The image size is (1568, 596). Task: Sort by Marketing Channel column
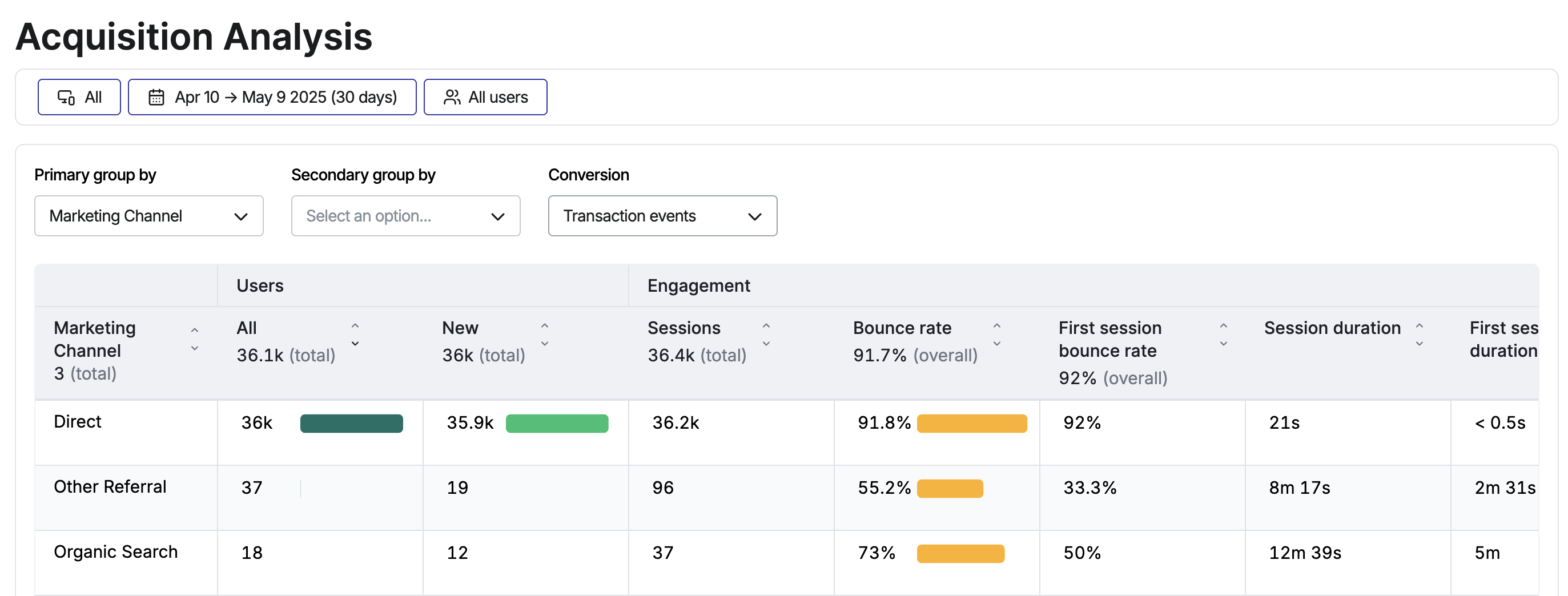click(x=195, y=339)
